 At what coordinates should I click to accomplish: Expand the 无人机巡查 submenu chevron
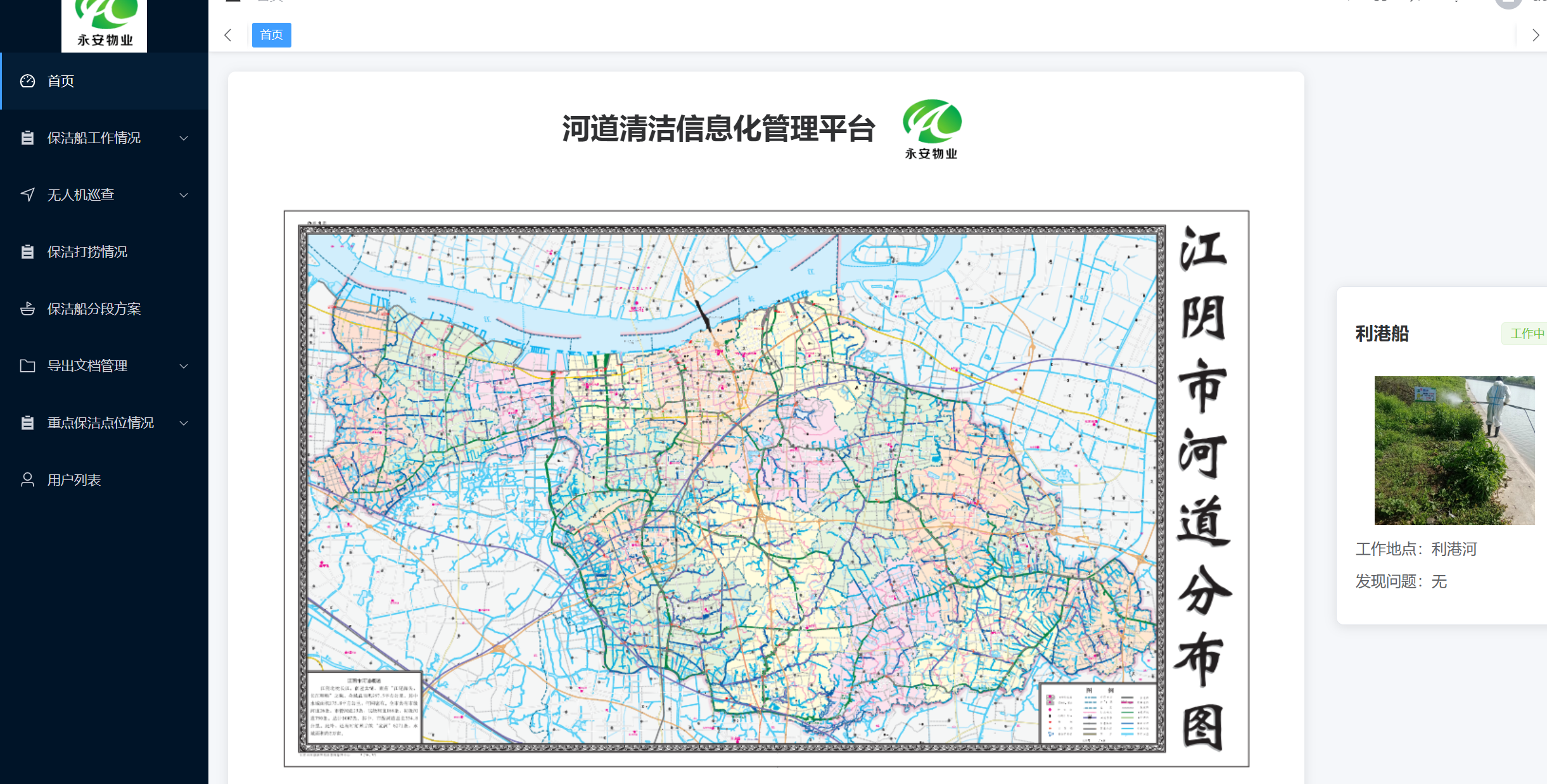pos(184,194)
